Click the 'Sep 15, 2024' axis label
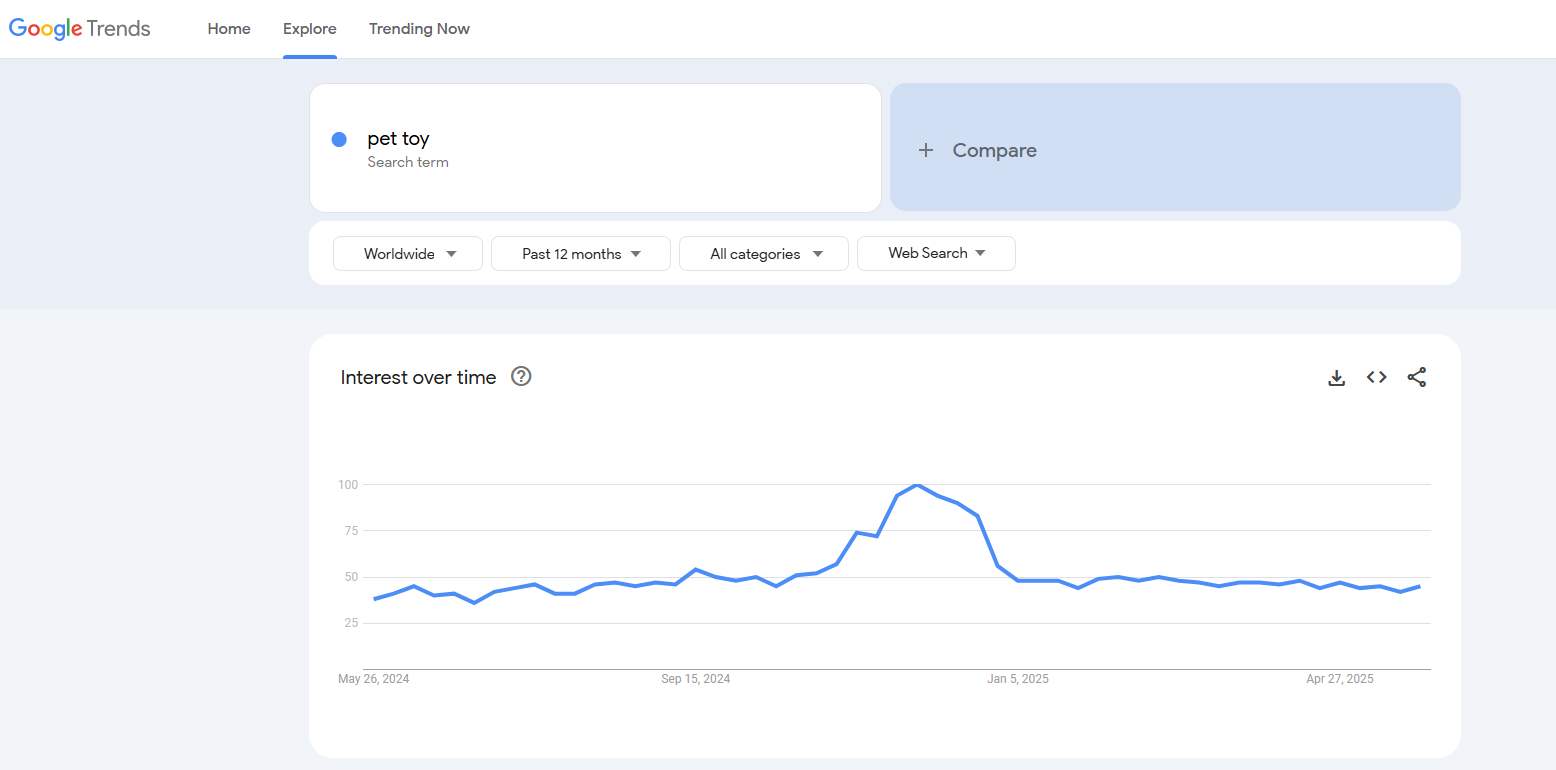1556x770 pixels. tap(696, 679)
